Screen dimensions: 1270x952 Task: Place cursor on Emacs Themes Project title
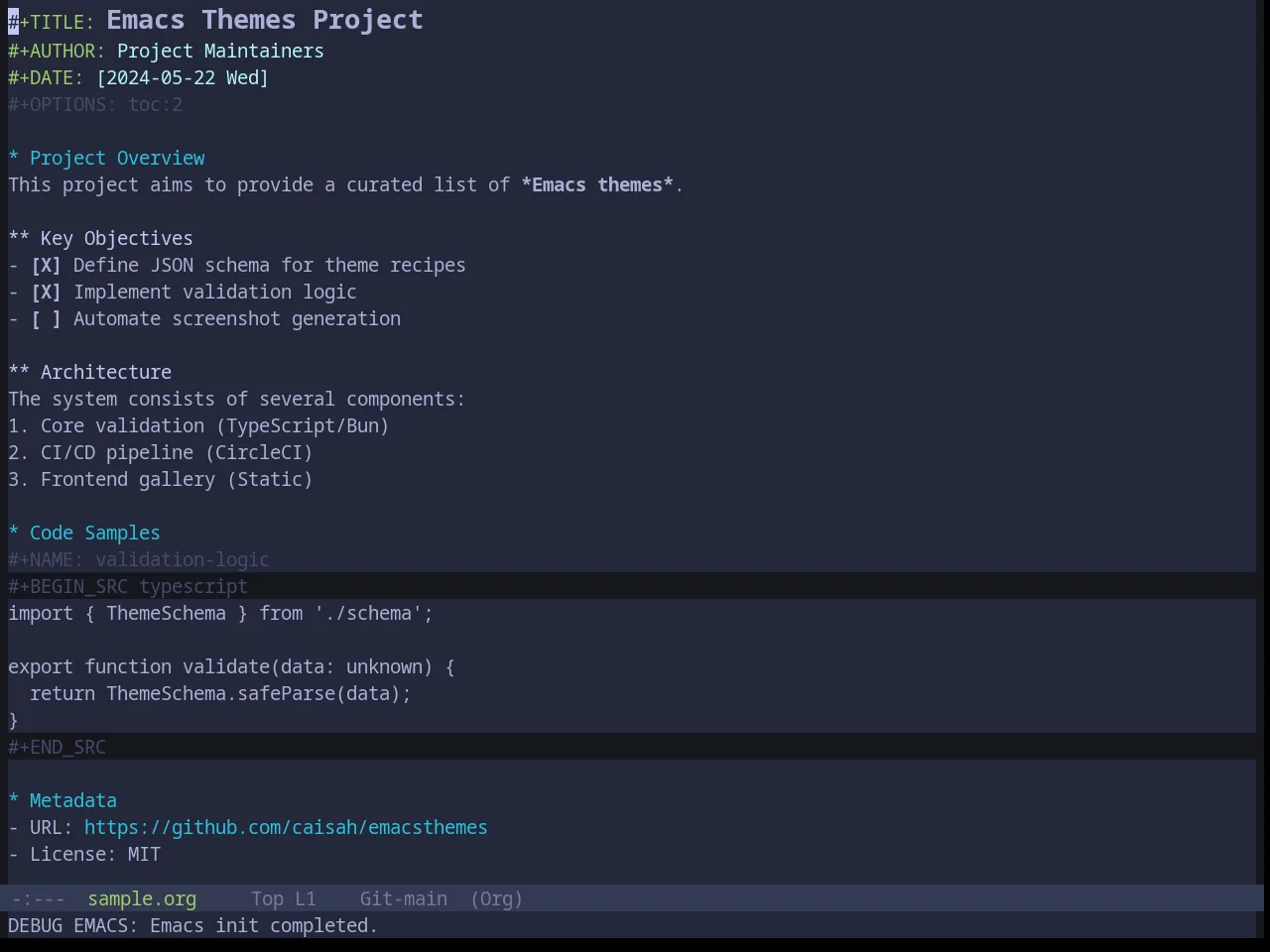tap(265, 20)
